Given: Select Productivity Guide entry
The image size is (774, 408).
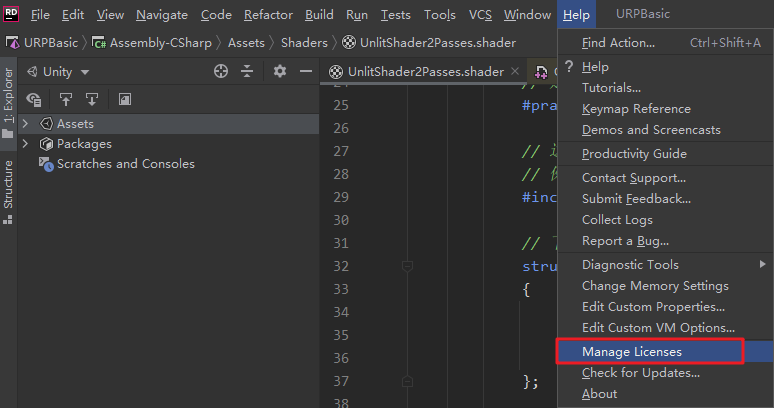Looking at the screenshot, I should [x=666, y=153].
